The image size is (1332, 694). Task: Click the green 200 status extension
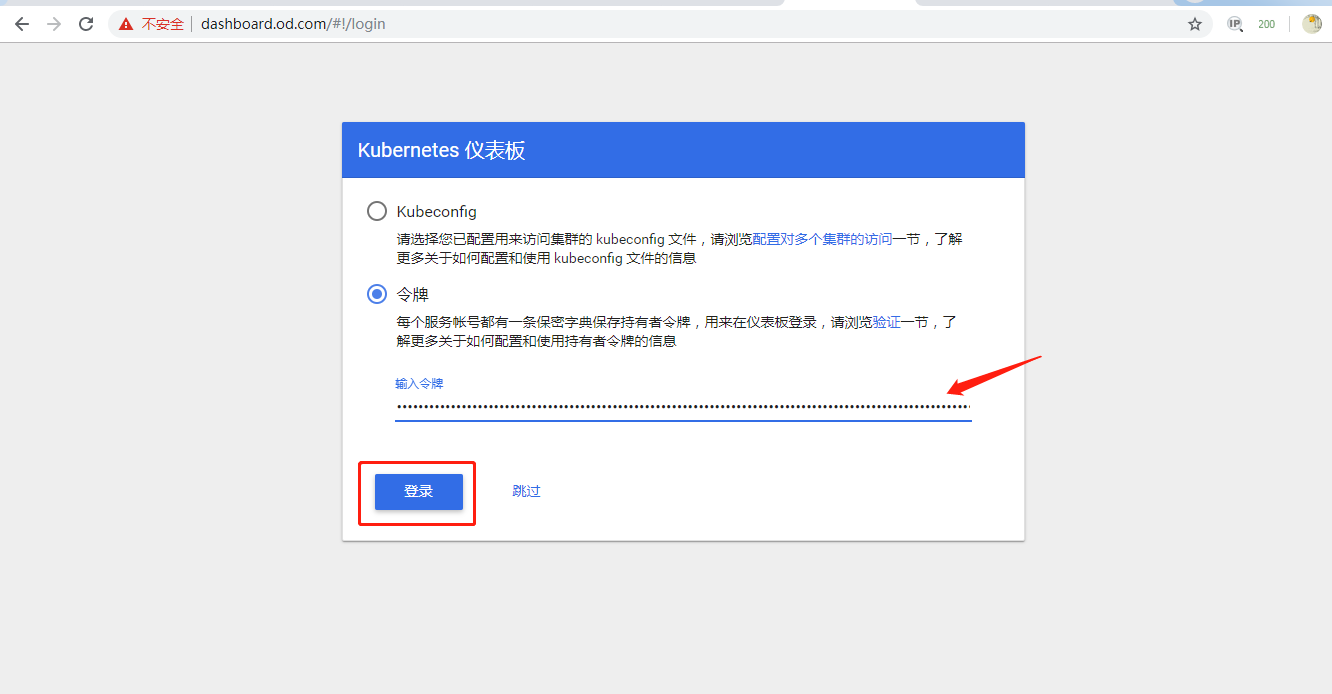[1267, 24]
